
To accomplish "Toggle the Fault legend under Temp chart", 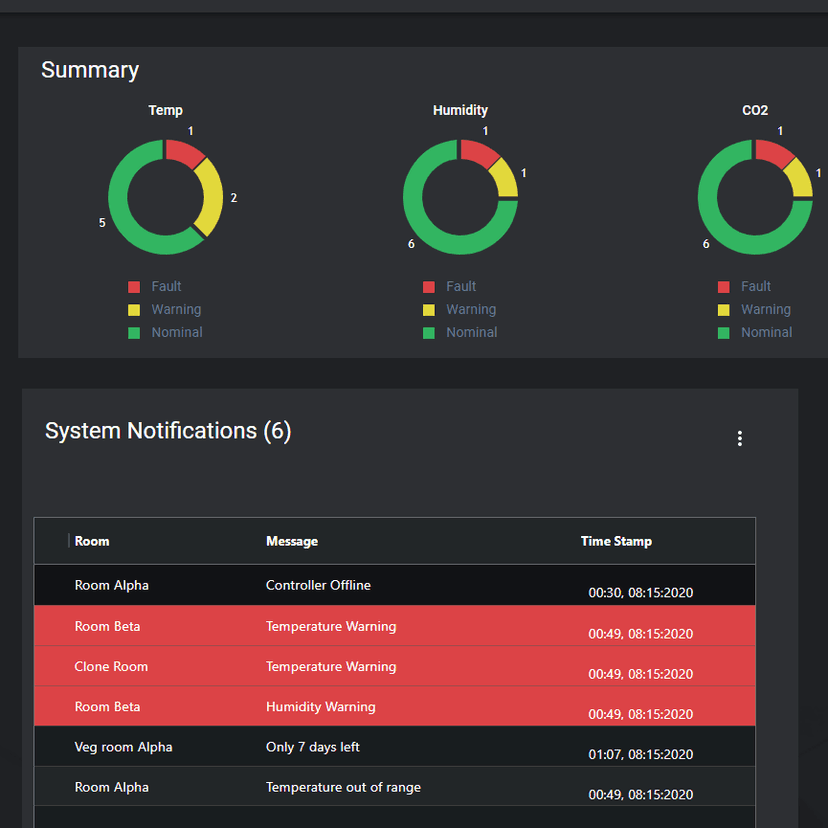I will tap(155, 287).
